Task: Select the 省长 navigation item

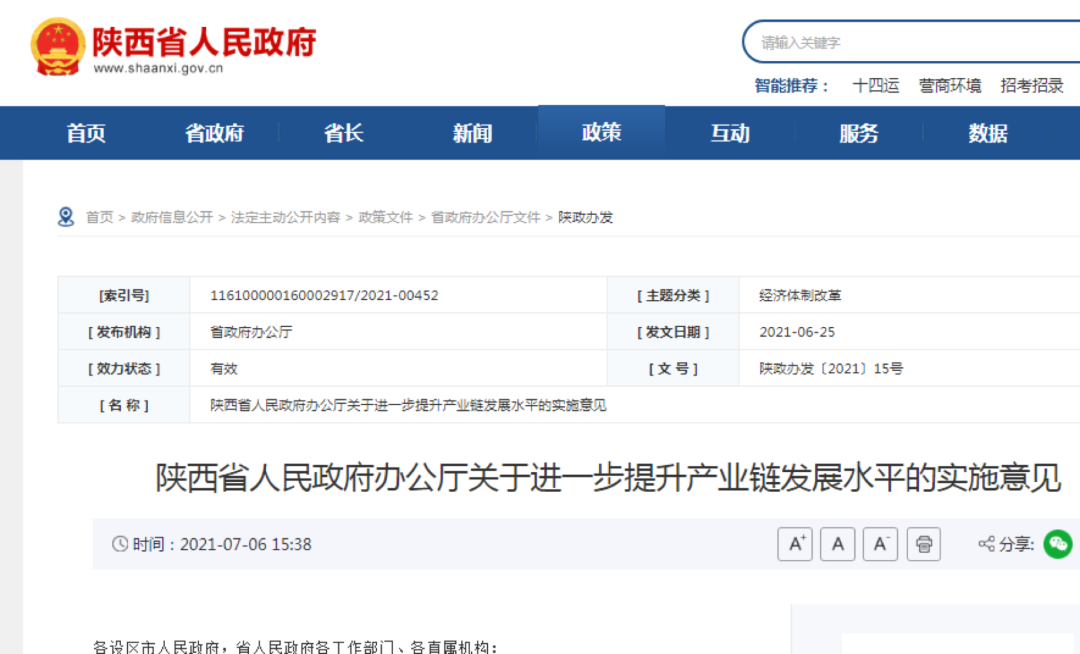Action: 343,133
